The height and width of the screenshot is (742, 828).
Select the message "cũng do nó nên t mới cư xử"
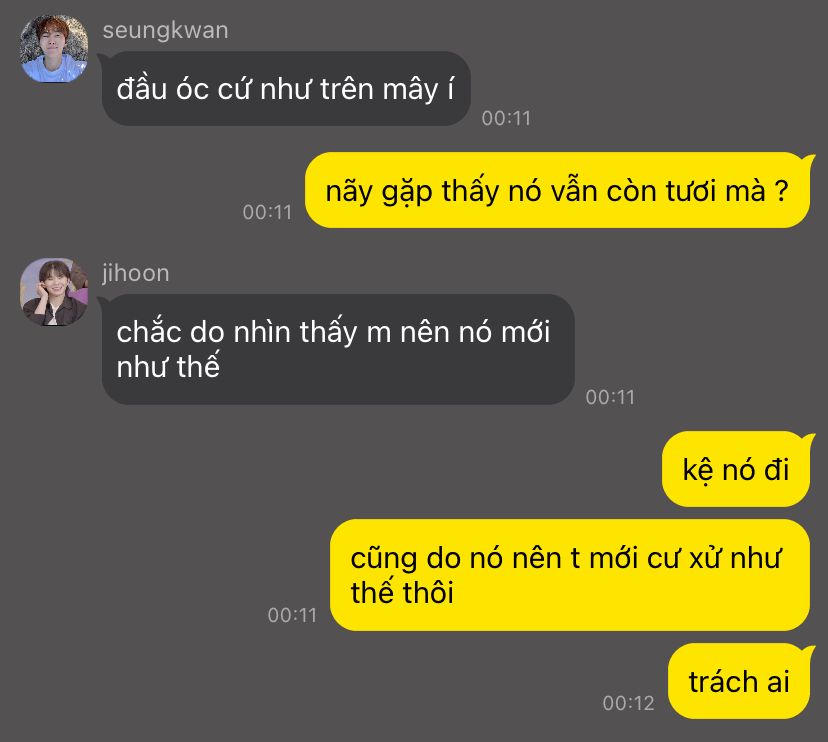[x=570, y=575]
